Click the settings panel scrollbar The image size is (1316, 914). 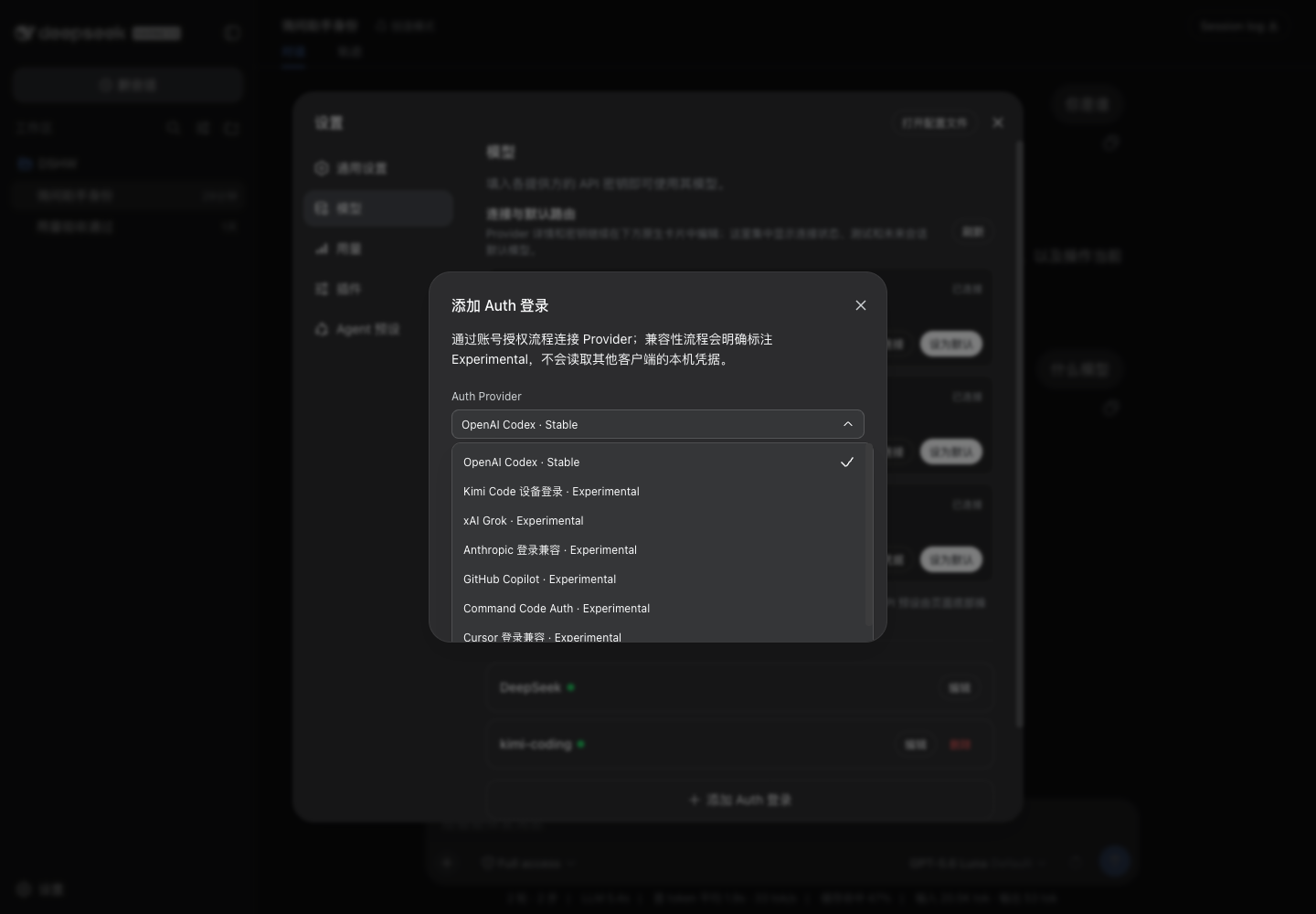coord(1018,434)
